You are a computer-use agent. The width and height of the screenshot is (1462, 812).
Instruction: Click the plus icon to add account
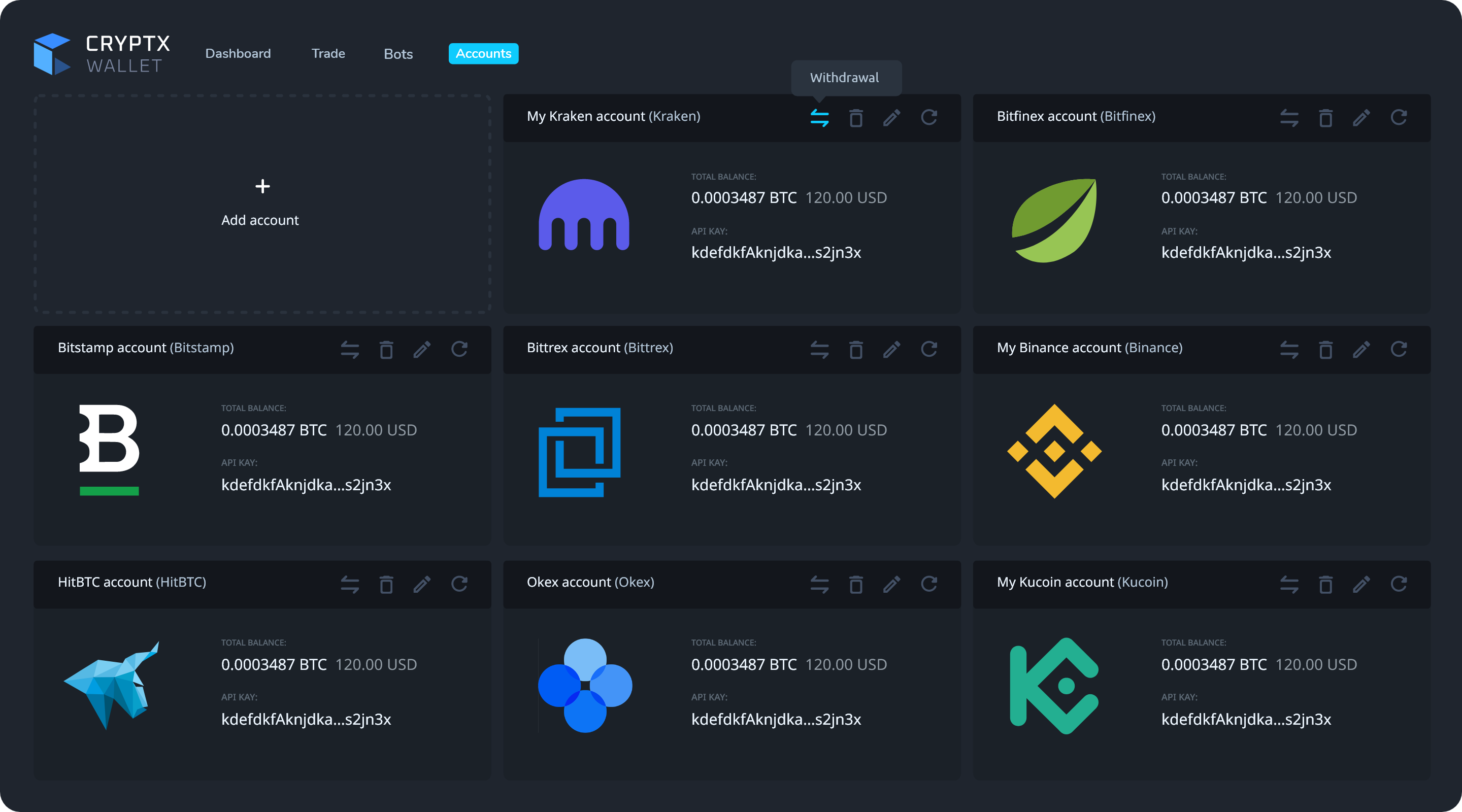(262, 186)
